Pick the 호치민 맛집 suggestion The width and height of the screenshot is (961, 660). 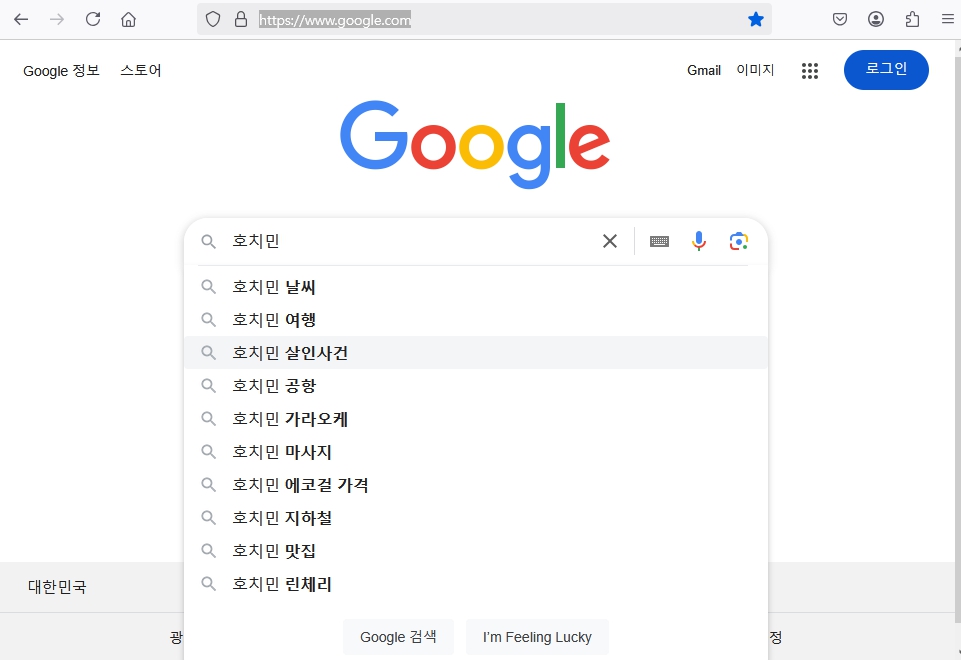(x=274, y=551)
